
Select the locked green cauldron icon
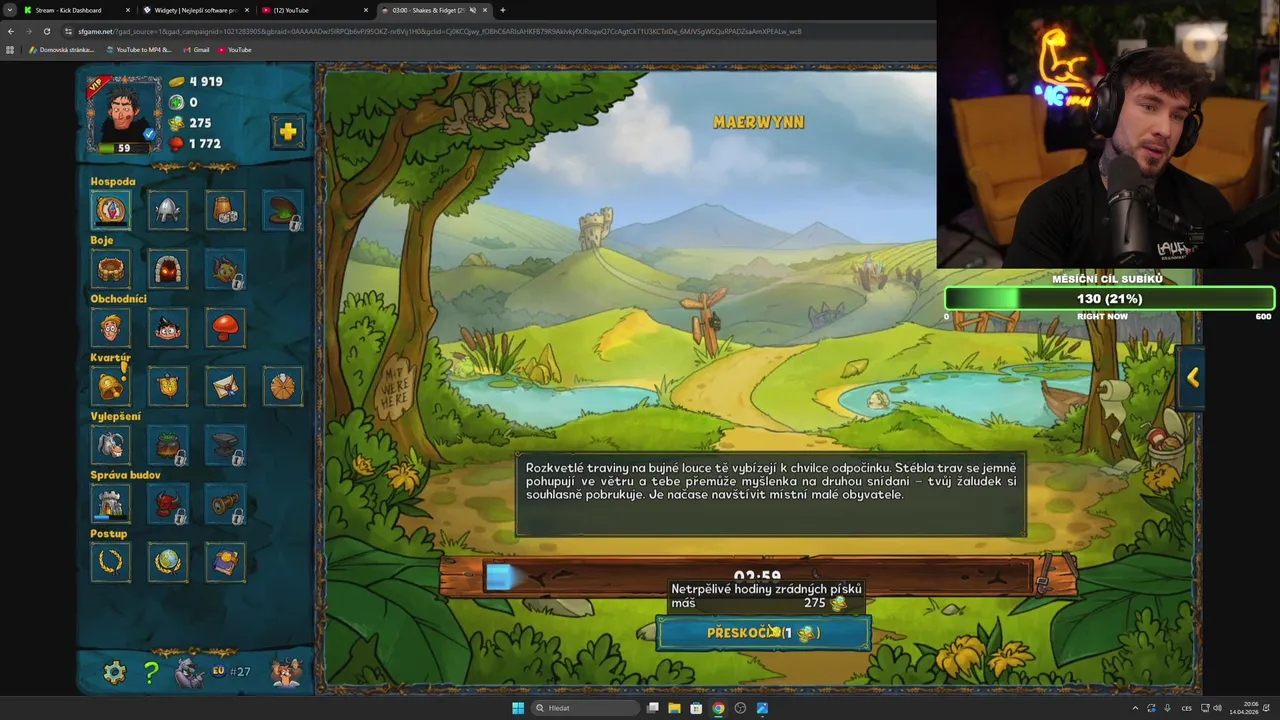pyautogui.click(x=168, y=445)
